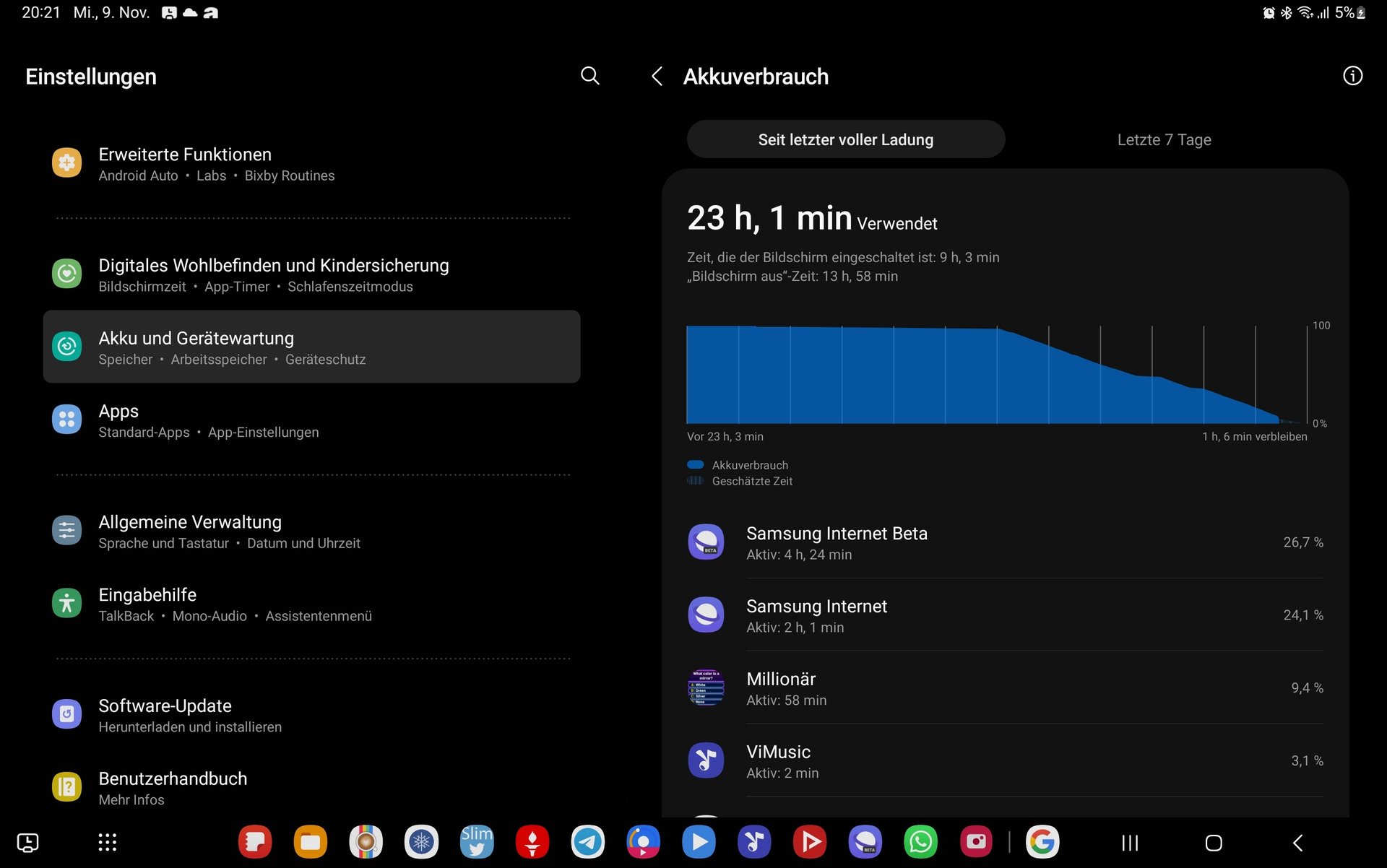Click the battery usage graph

coord(997,374)
